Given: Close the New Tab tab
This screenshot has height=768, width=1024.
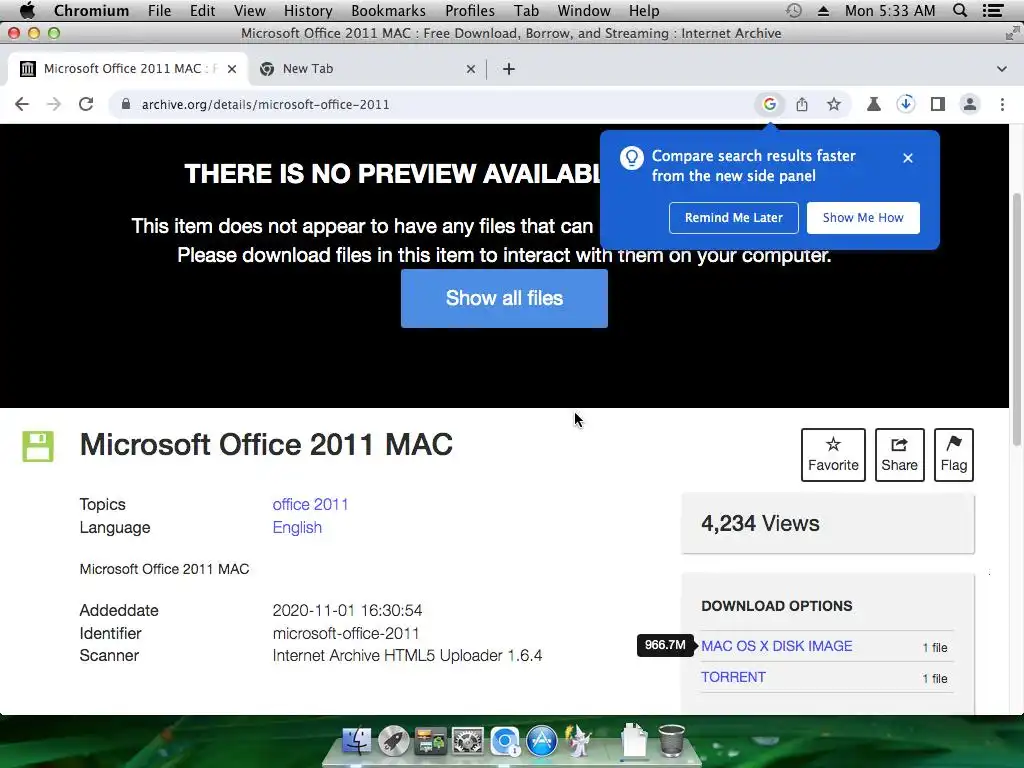Looking at the screenshot, I should click(x=471, y=69).
